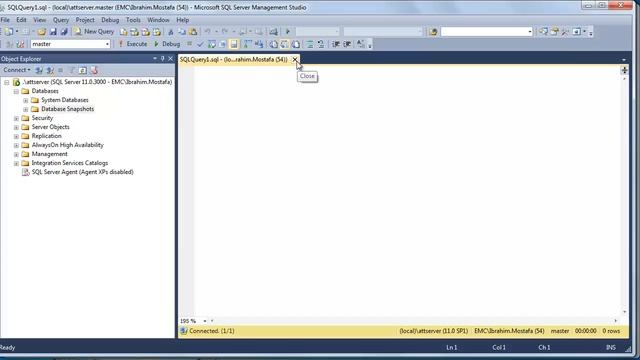Expand the Management folder
Viewport: 640px width, 360px height.
click(16, 154)
